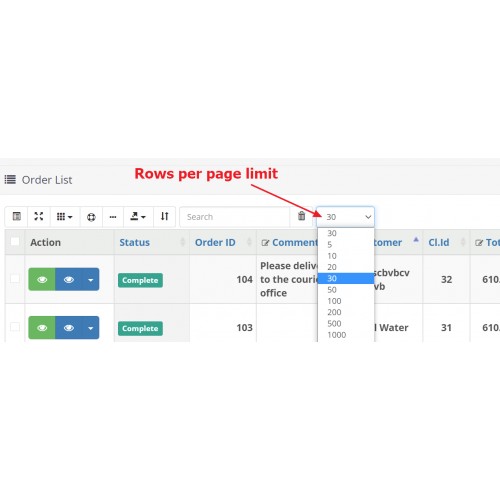The width and height of the screenshot is (500, 500).
Task: Pick the 5 rows per page option
Action: tap(346, 245)
